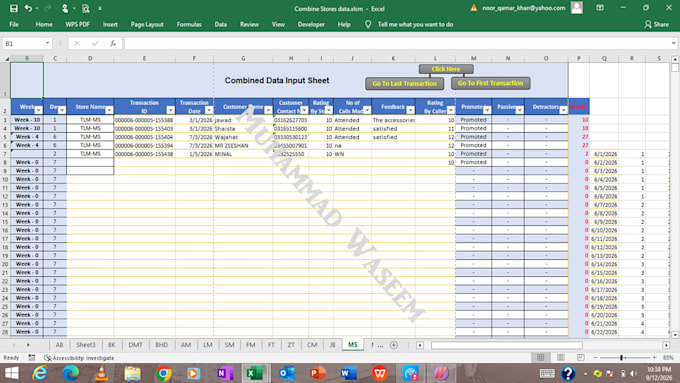Open the Detractors filter dropdown

pyautogui.click(x=563, y=110)
